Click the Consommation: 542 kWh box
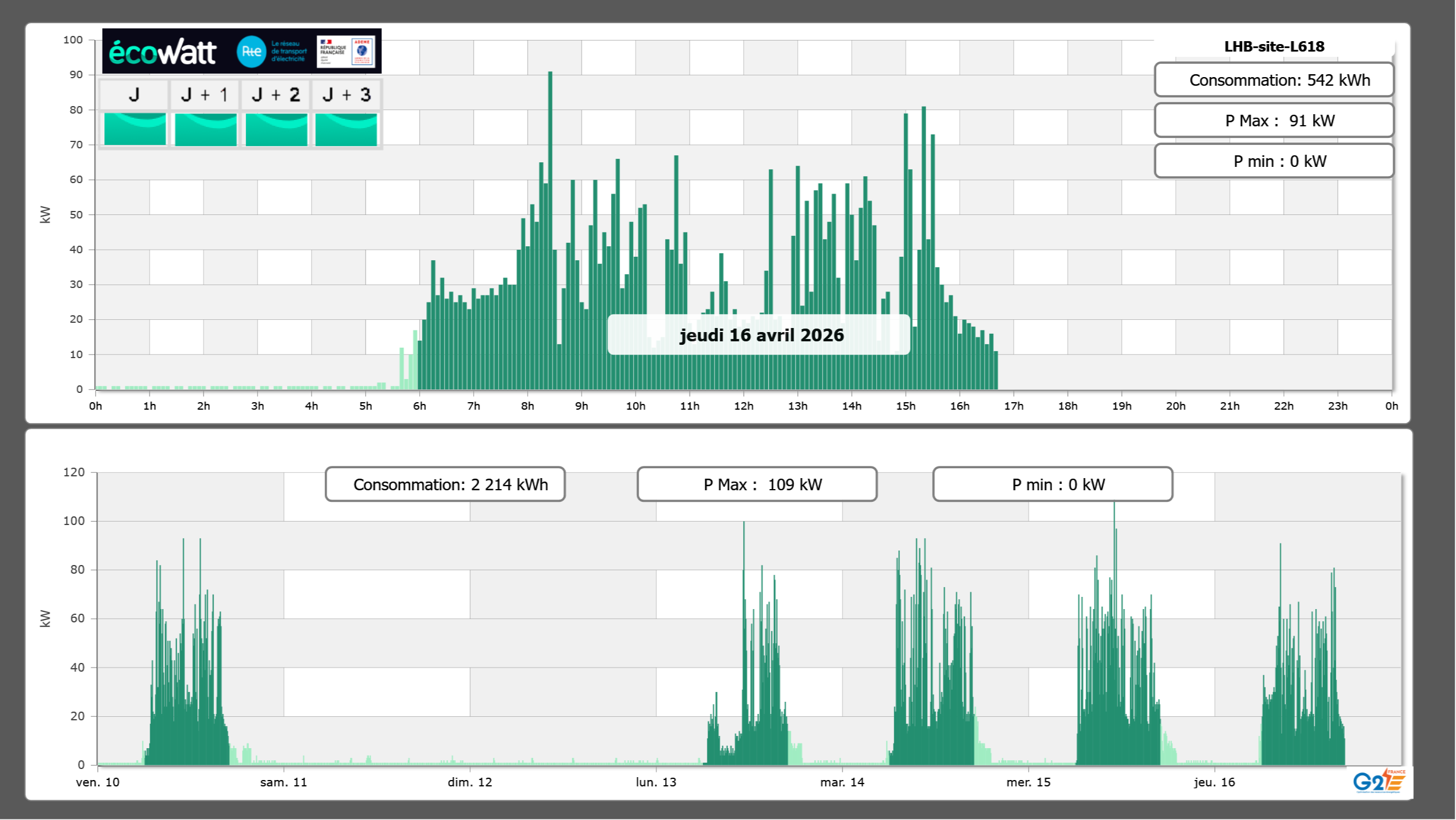 click(1273, 80)
